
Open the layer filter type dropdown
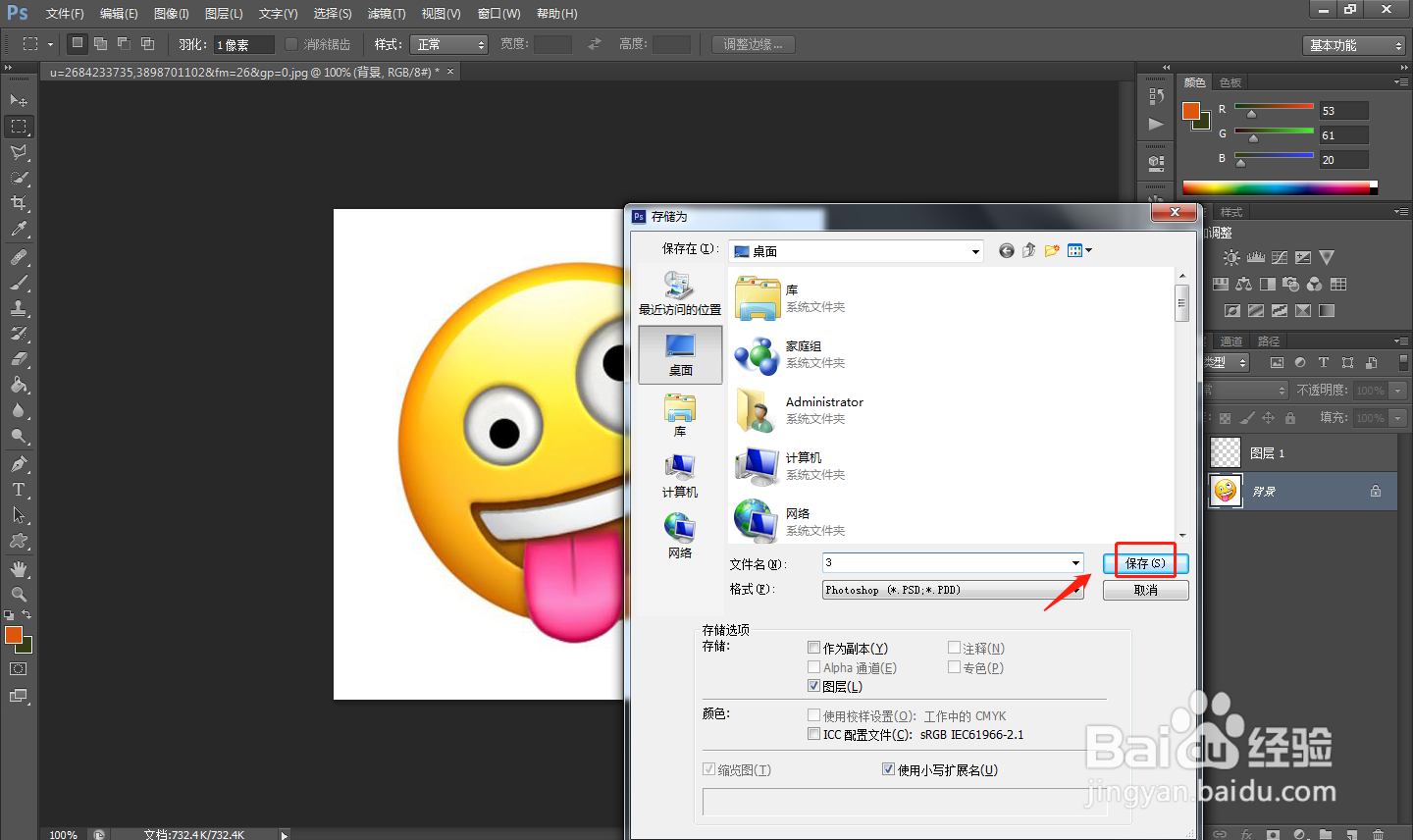pos(1226,362)
